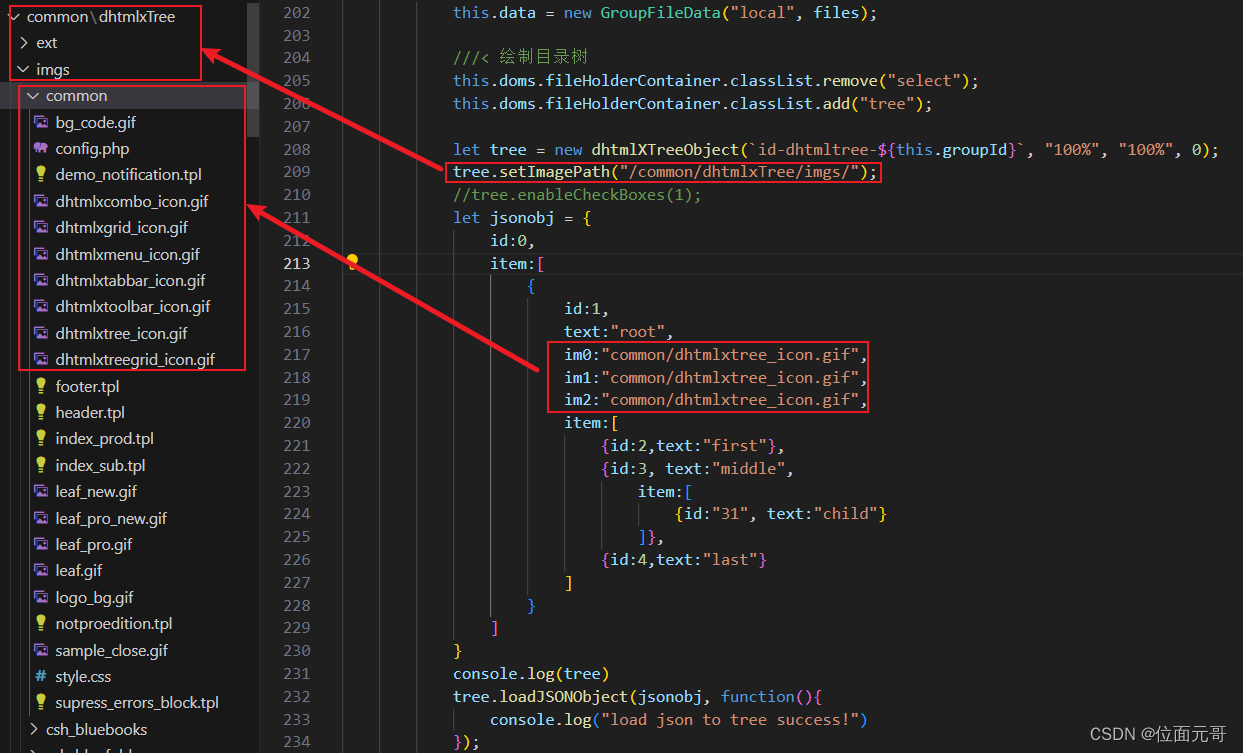Click the image icon of dhtmlxtreegrid_icon.gif

point(41,359)
